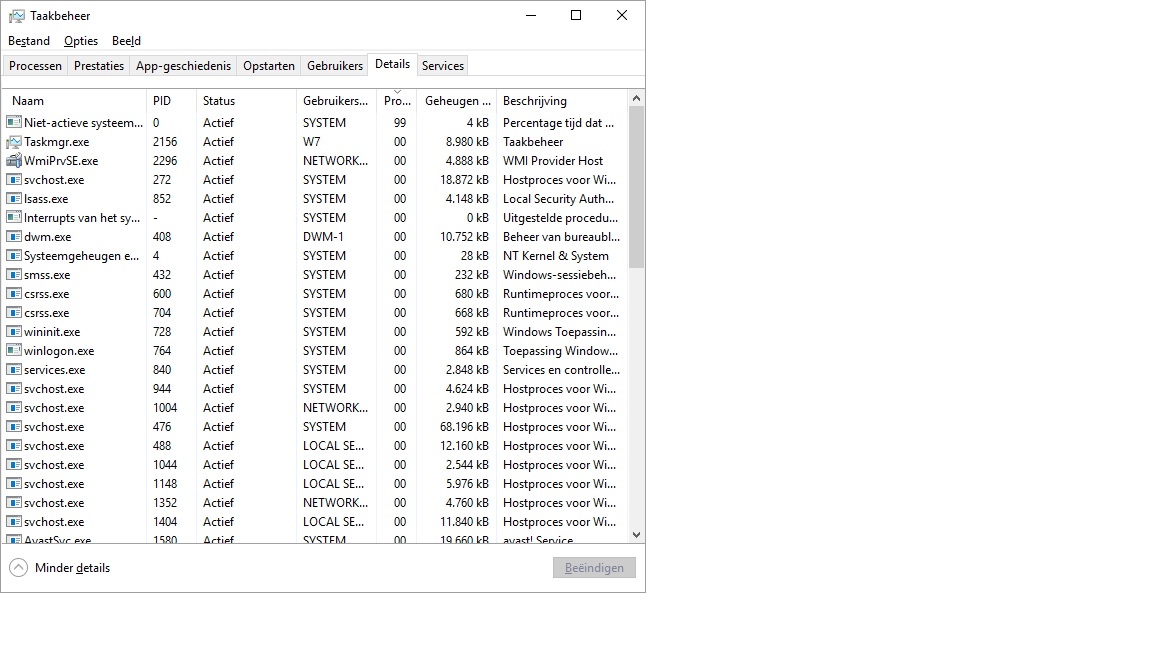Click the services.exe process icon
This screenshot has width=1152, height=648.
(x=14, y=370)
